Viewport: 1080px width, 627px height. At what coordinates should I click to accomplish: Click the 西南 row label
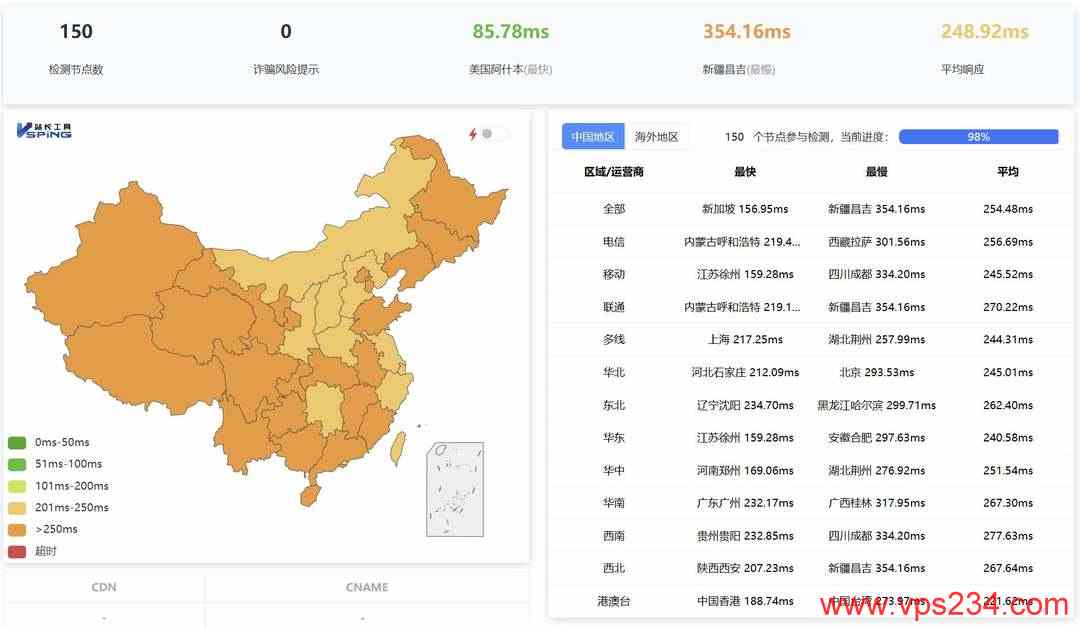614,535
